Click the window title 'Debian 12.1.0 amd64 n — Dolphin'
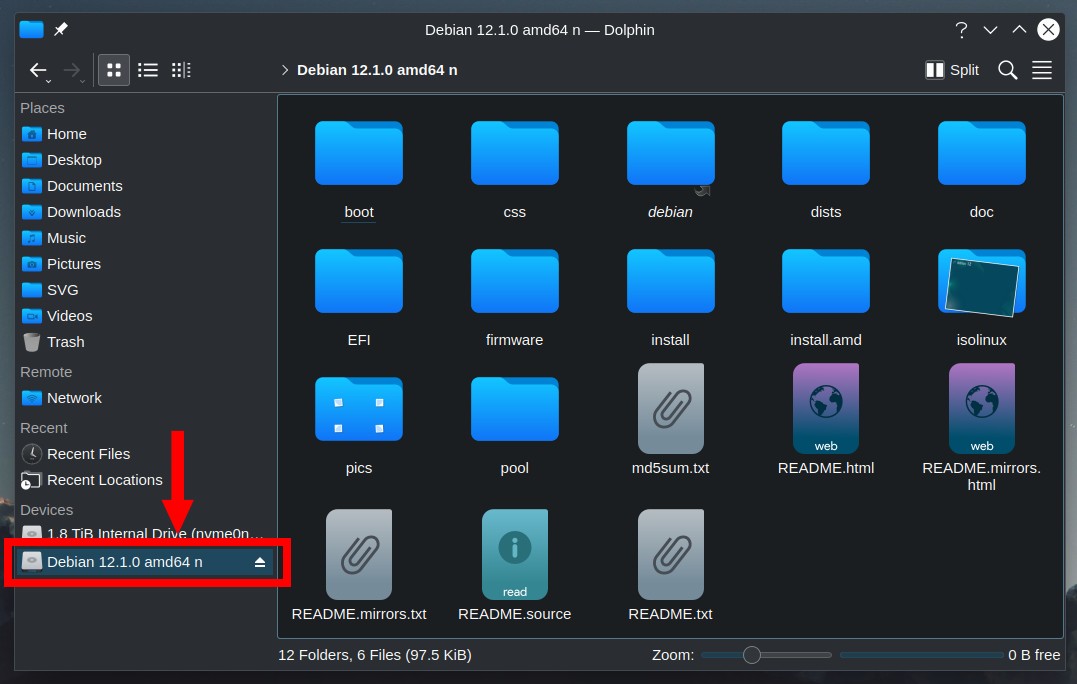The height and width of the screenshot is (684, 1077). pos(539,30)
